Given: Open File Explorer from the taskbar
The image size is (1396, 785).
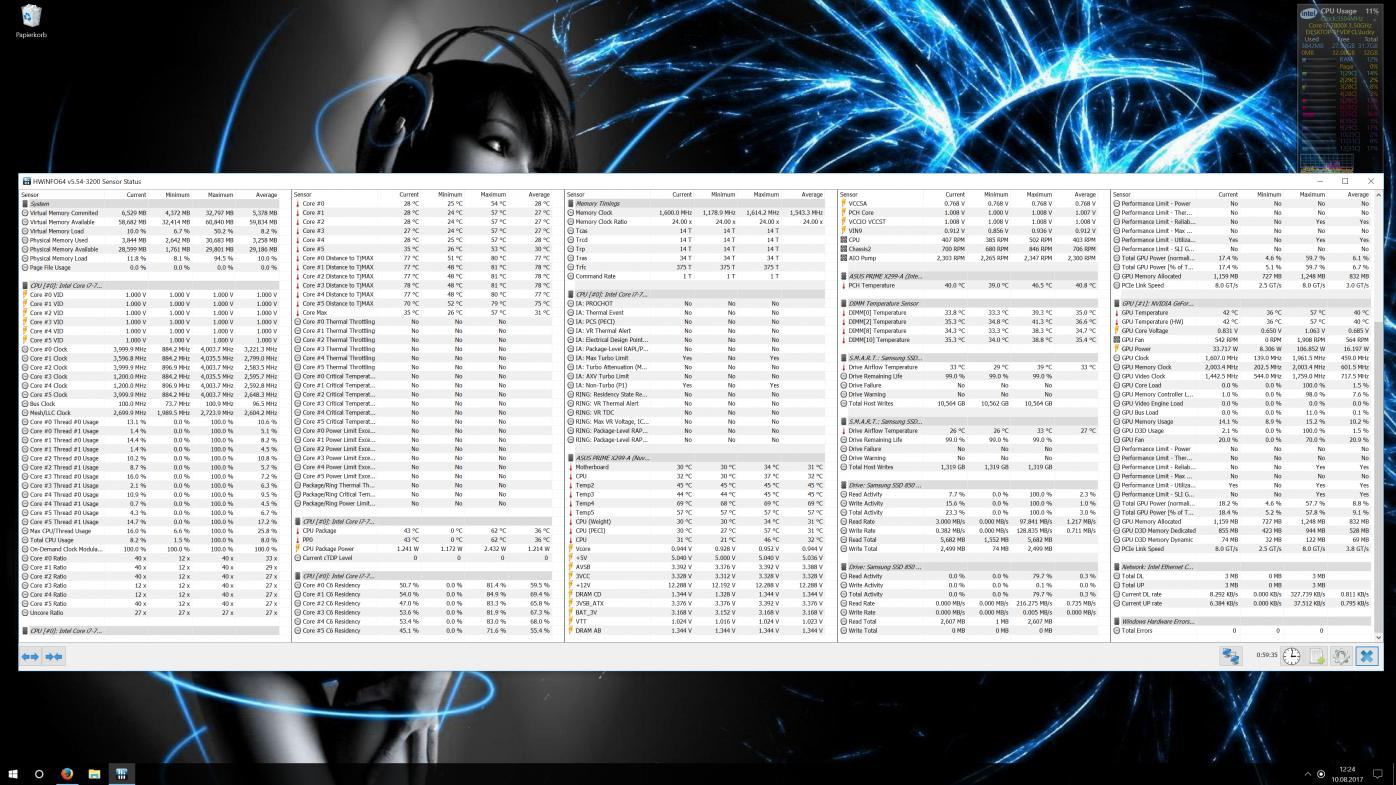Looking at the screenshot, I should coord(94,774).
